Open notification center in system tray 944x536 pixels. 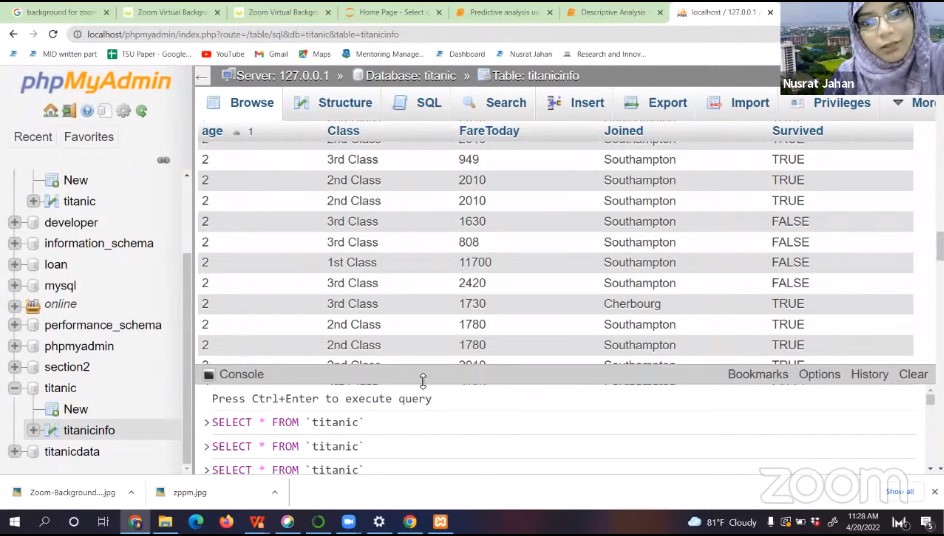coord(927,522)
